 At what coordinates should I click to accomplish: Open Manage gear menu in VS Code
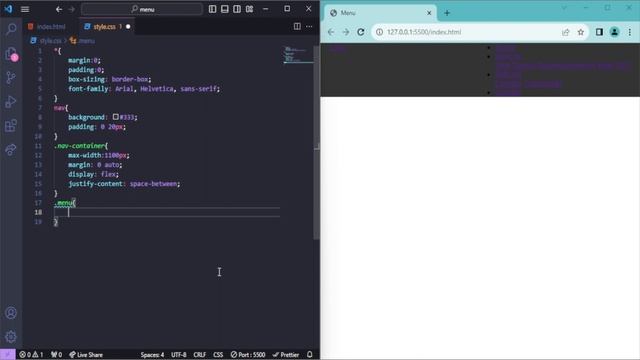[11, 336]
